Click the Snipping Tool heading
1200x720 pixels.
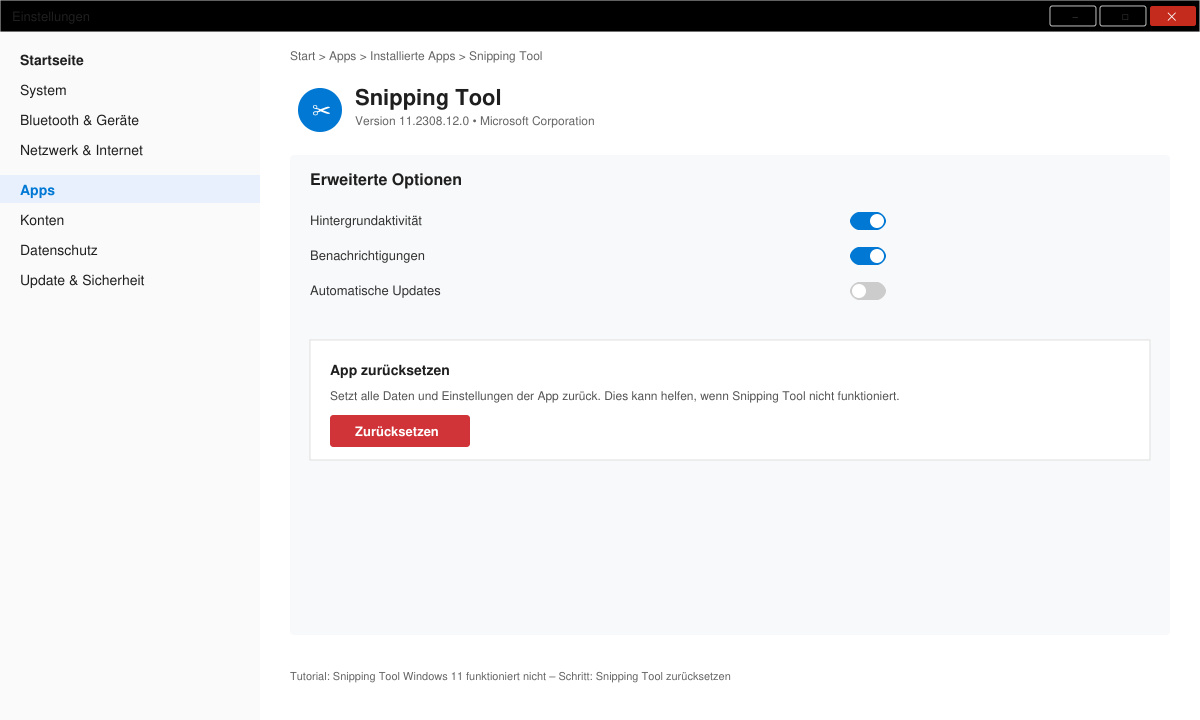(x=428, y=97)
